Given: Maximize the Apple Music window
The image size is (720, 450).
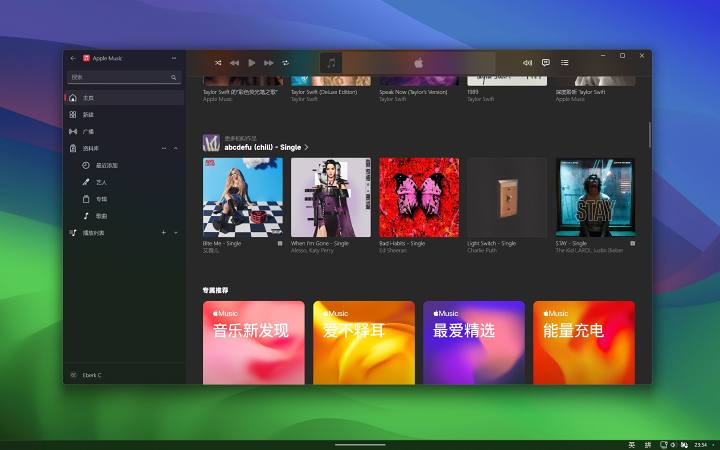Looking at the screenshot, I should click(x=622, y=56).
